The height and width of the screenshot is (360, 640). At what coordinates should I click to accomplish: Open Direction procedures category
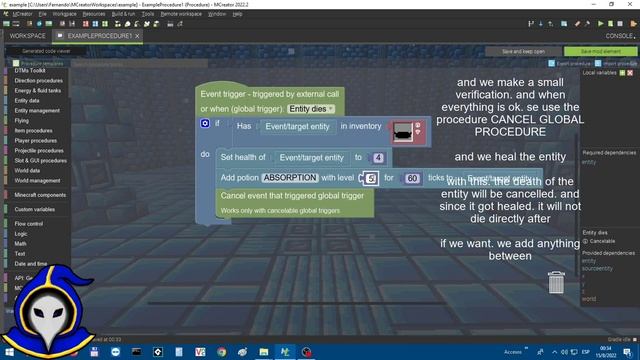click(x=38, y=81)
